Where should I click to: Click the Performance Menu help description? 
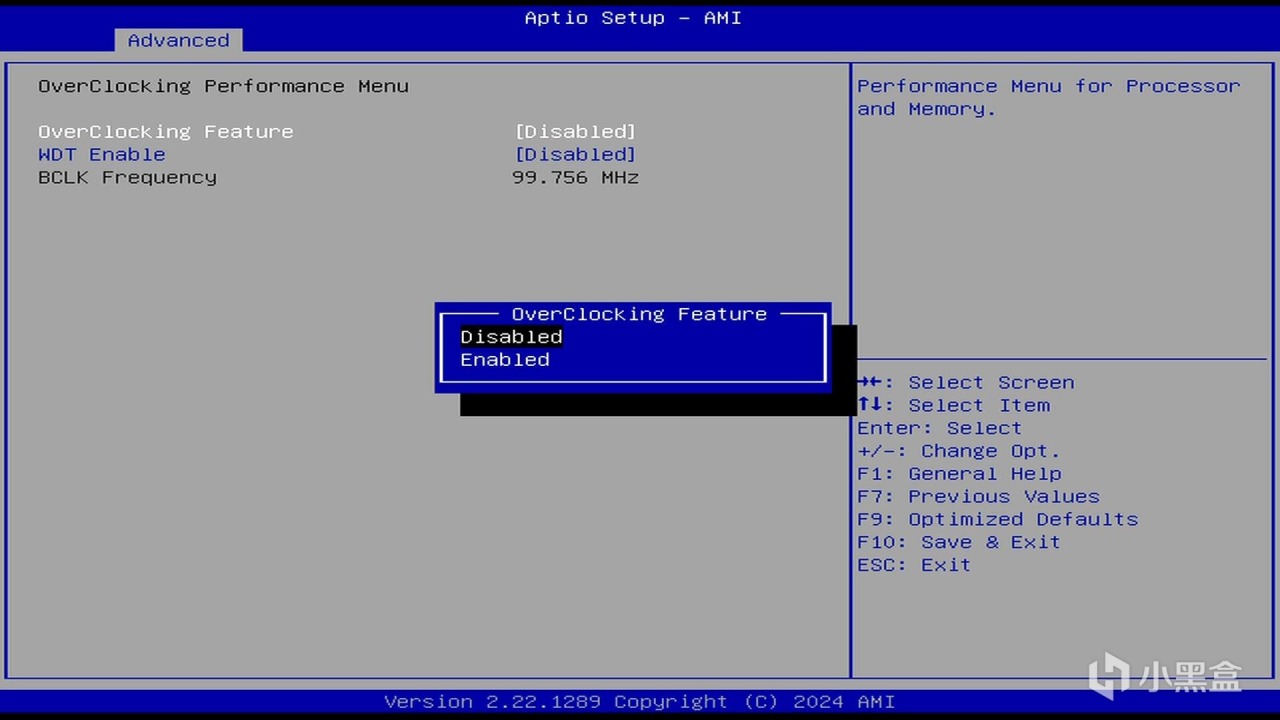click(1049, 98)
